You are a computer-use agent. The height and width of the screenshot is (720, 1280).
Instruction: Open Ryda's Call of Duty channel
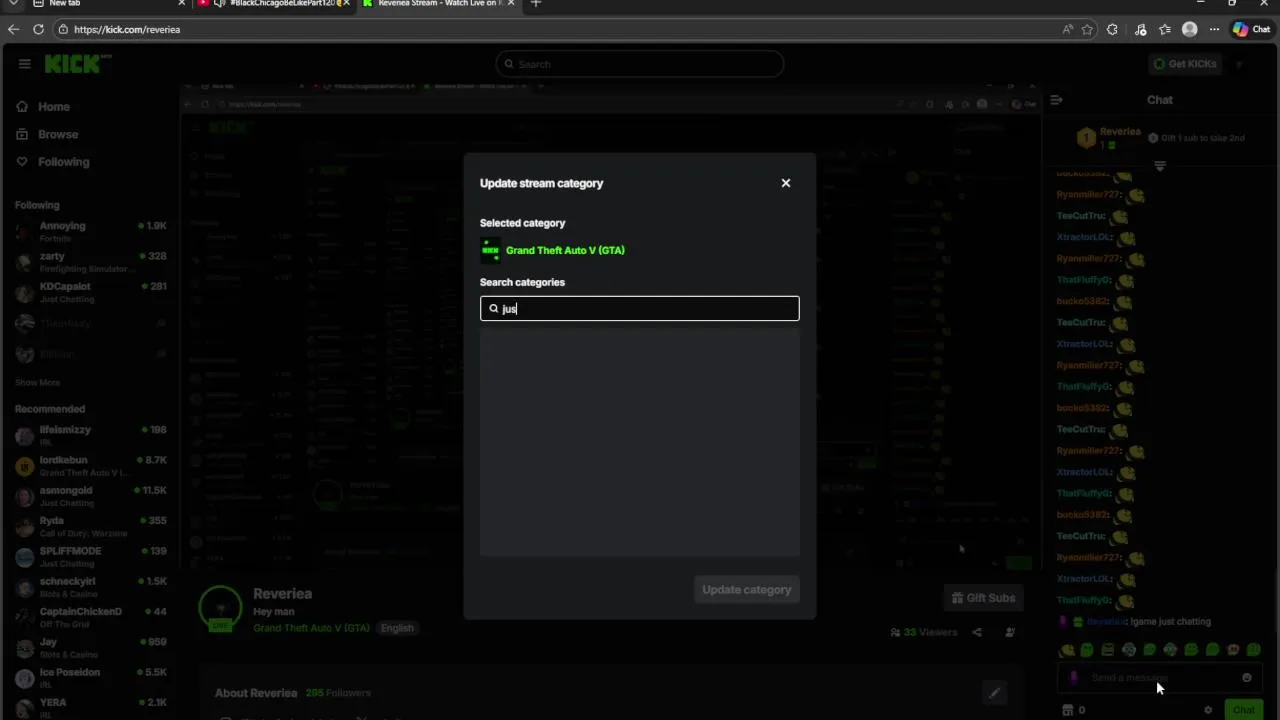[90, 526]
